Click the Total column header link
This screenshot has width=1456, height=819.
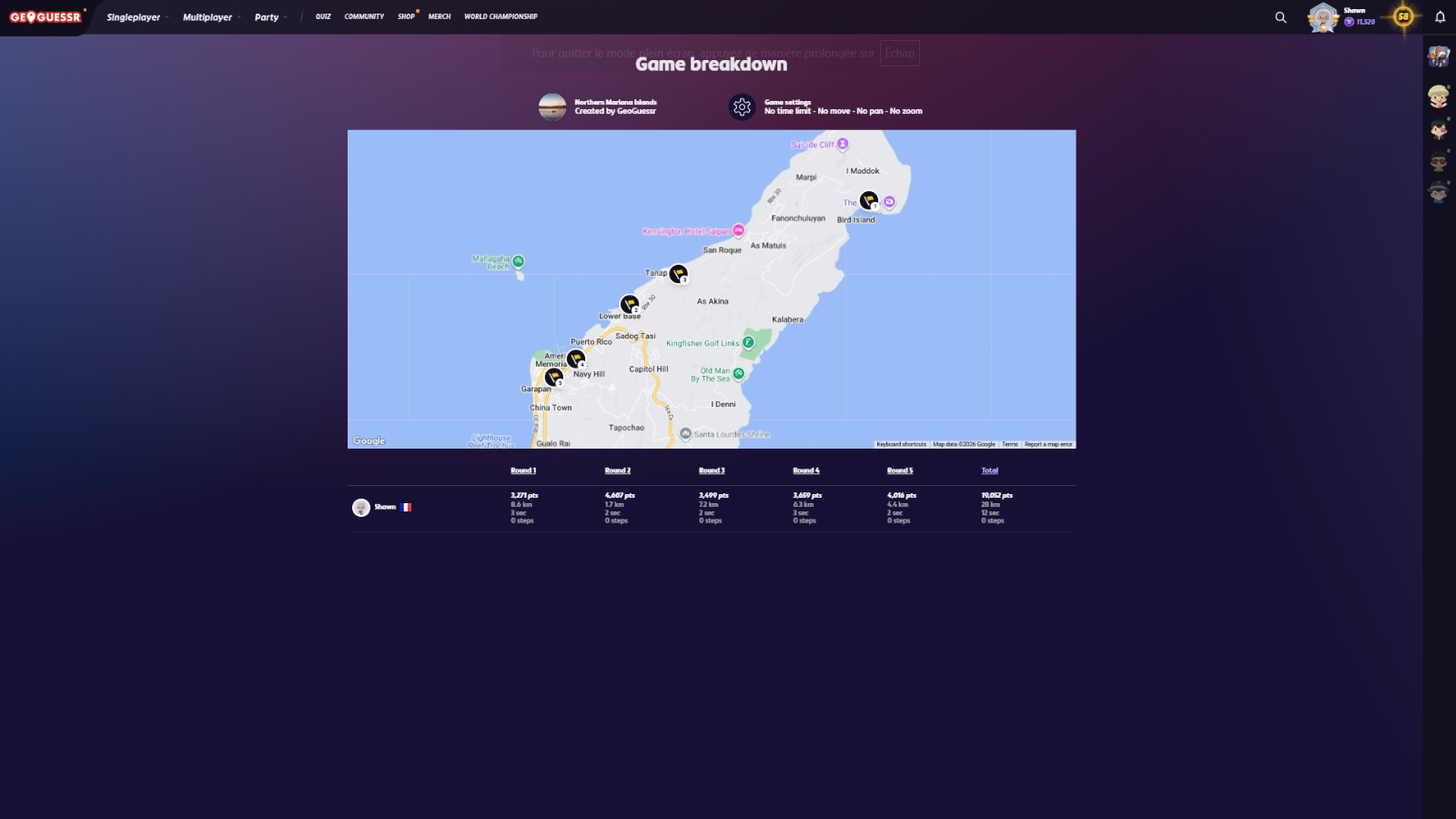point(989,470)
